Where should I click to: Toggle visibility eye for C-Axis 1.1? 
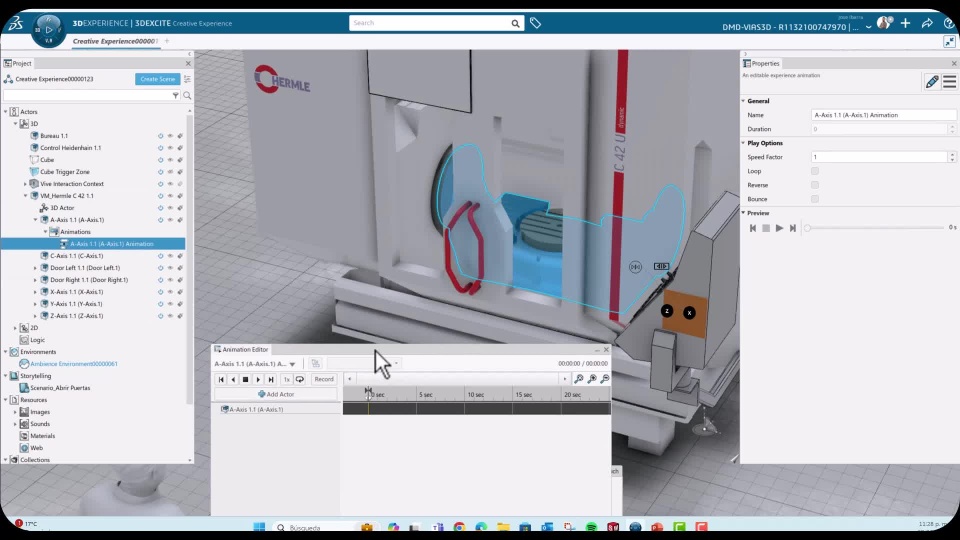pyautogui.click(x=170, y=256)
